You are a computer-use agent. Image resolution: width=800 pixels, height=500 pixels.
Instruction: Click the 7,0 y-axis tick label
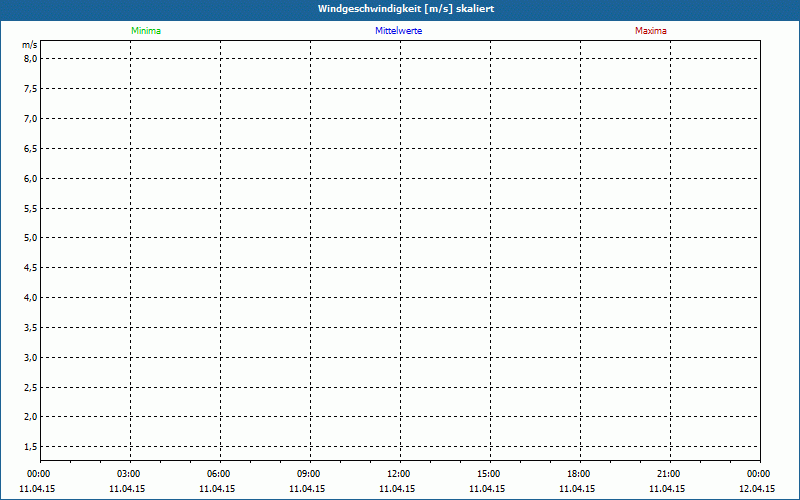30,118
